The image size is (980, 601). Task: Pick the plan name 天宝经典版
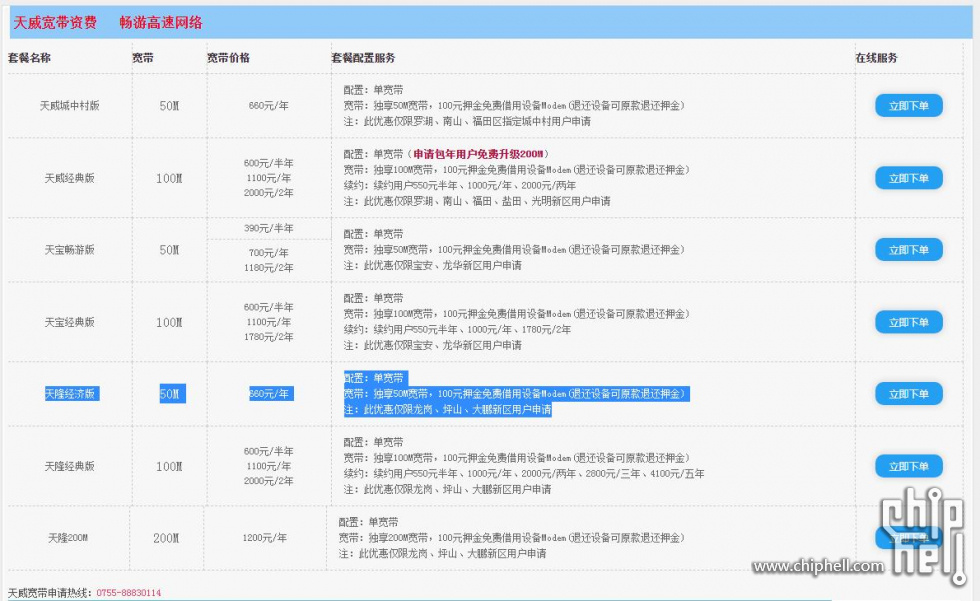tap(69, 322)
